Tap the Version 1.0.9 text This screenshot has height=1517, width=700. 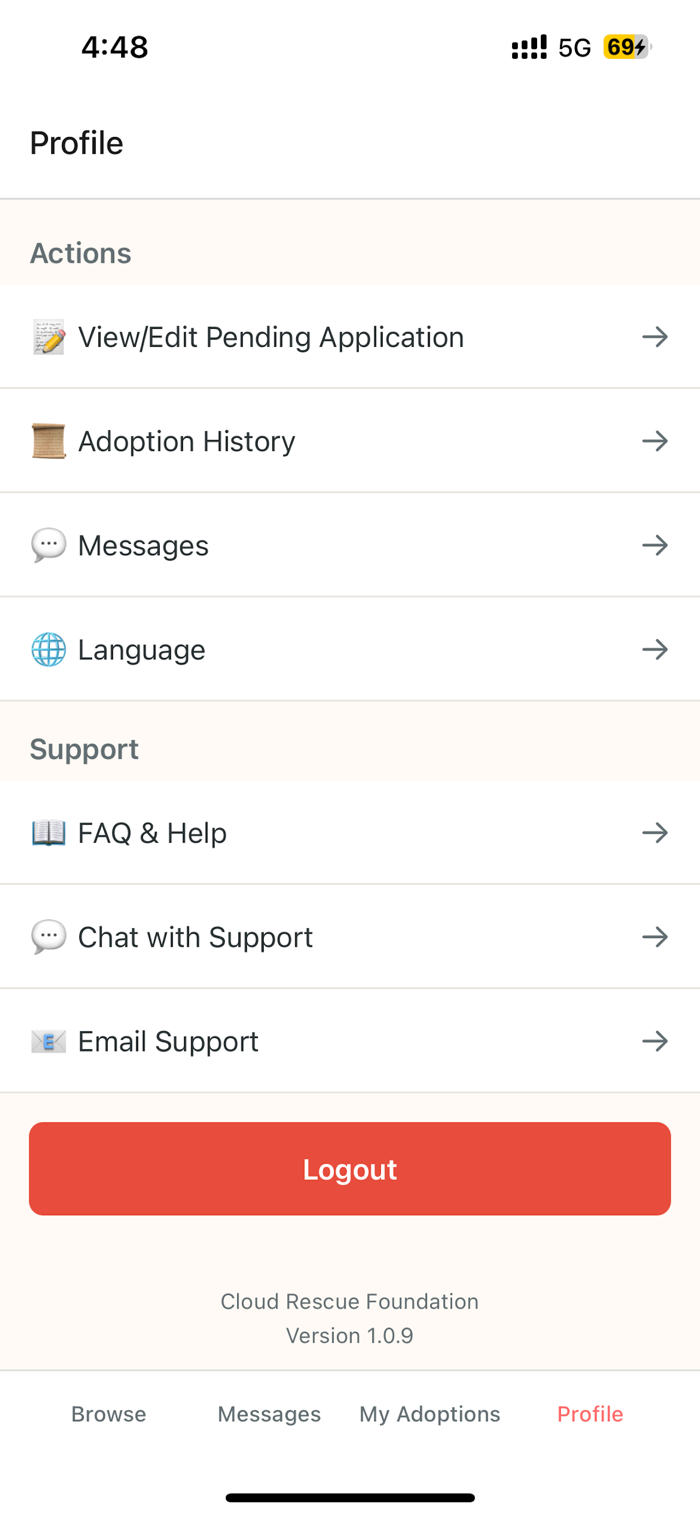[349, 1336]
